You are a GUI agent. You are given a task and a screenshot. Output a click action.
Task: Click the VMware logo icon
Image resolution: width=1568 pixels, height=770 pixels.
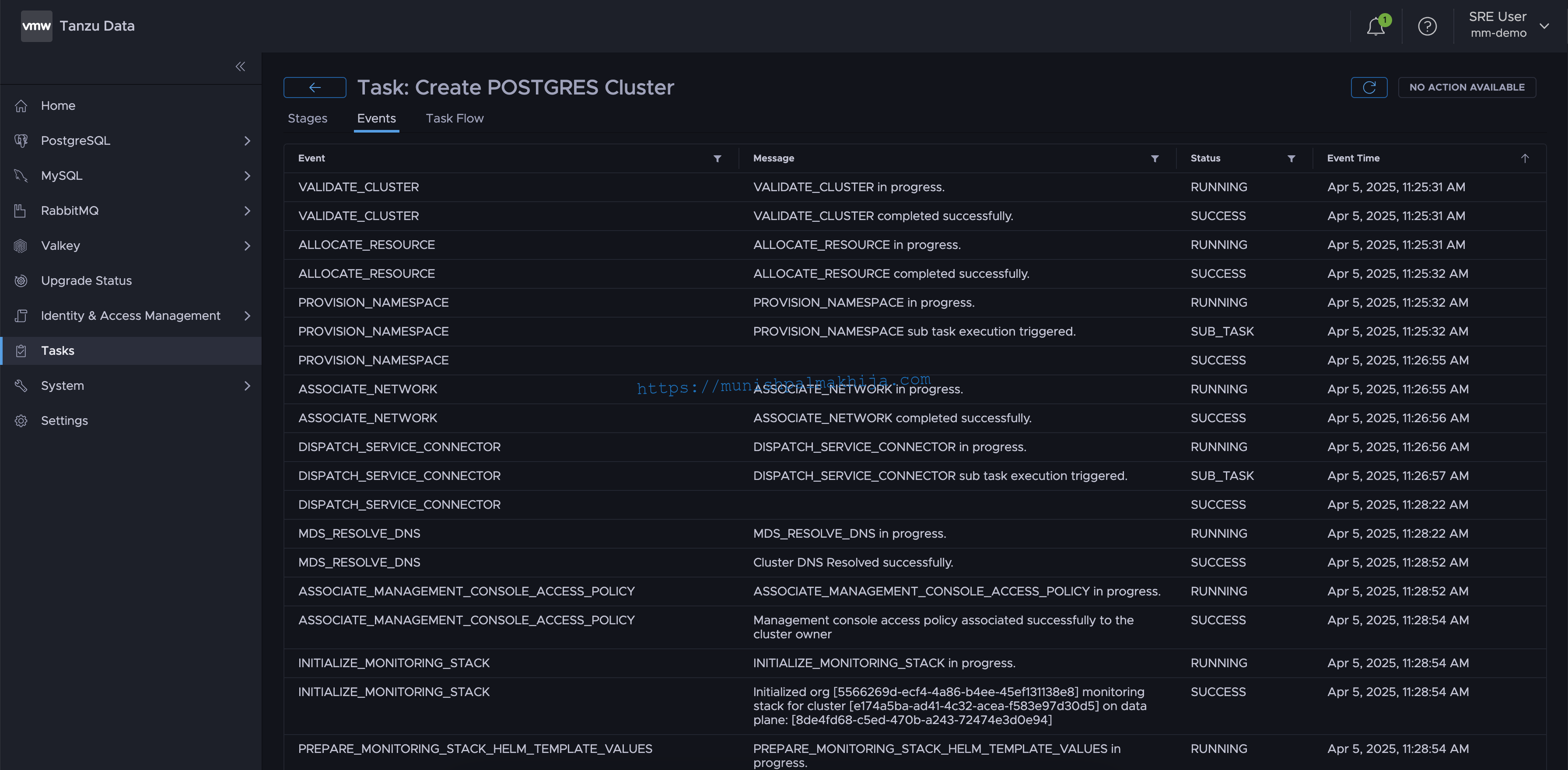[36, 26]
